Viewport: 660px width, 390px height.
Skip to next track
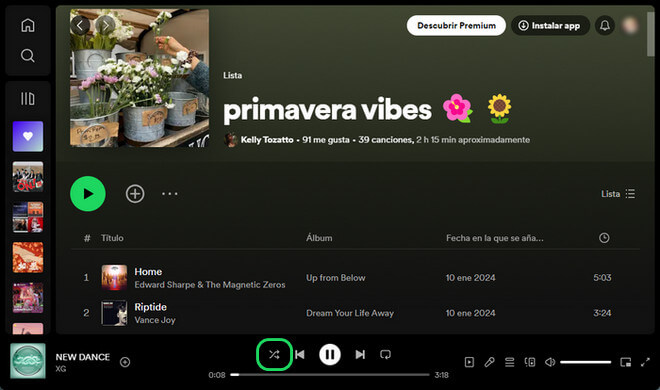coord(360,355)
